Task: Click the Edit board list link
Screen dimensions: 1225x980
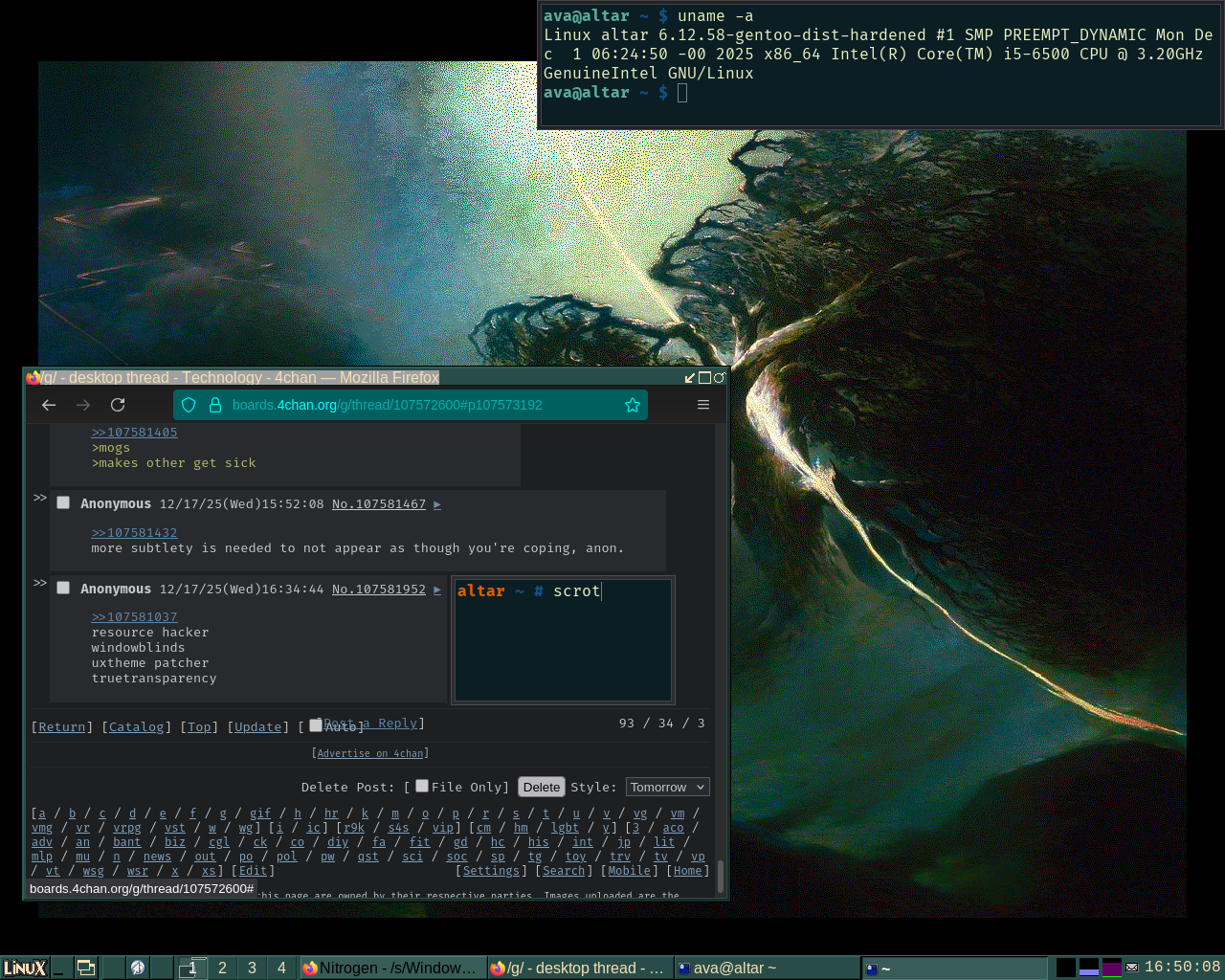Action: point(253,871)
